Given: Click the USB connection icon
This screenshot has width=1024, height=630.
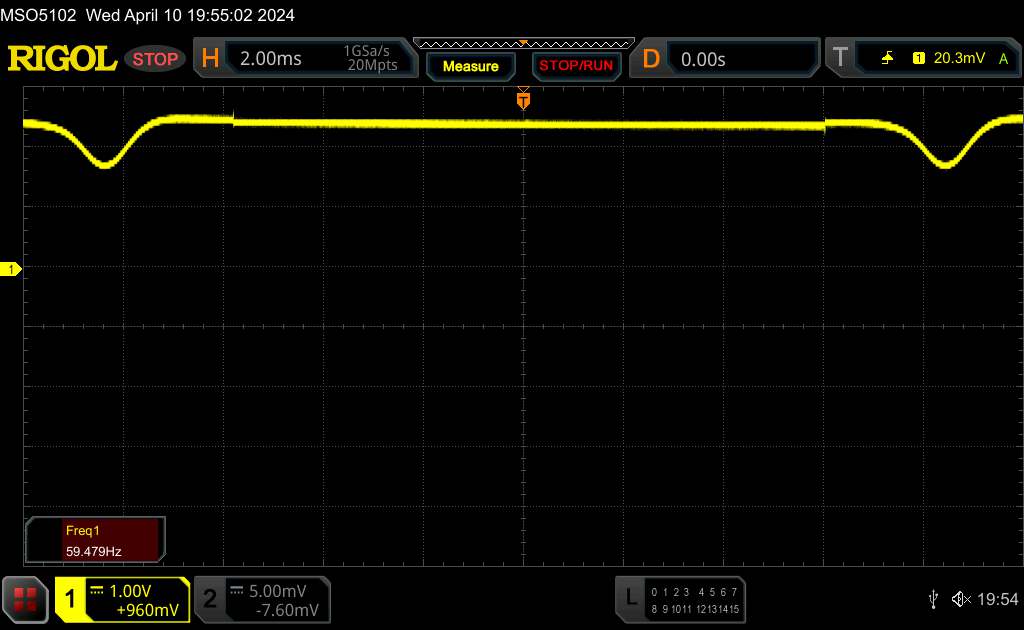Looking at the screenshot, I should tap(933, 599).
